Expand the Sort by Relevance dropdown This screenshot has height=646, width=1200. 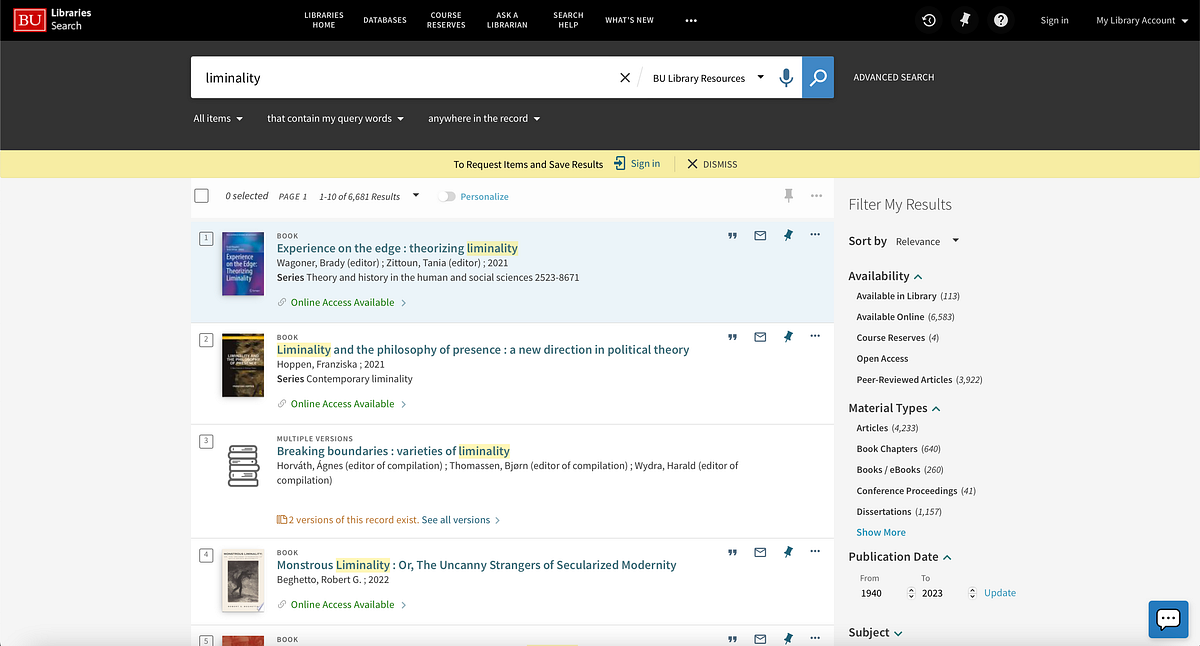(x=927, y=241)
